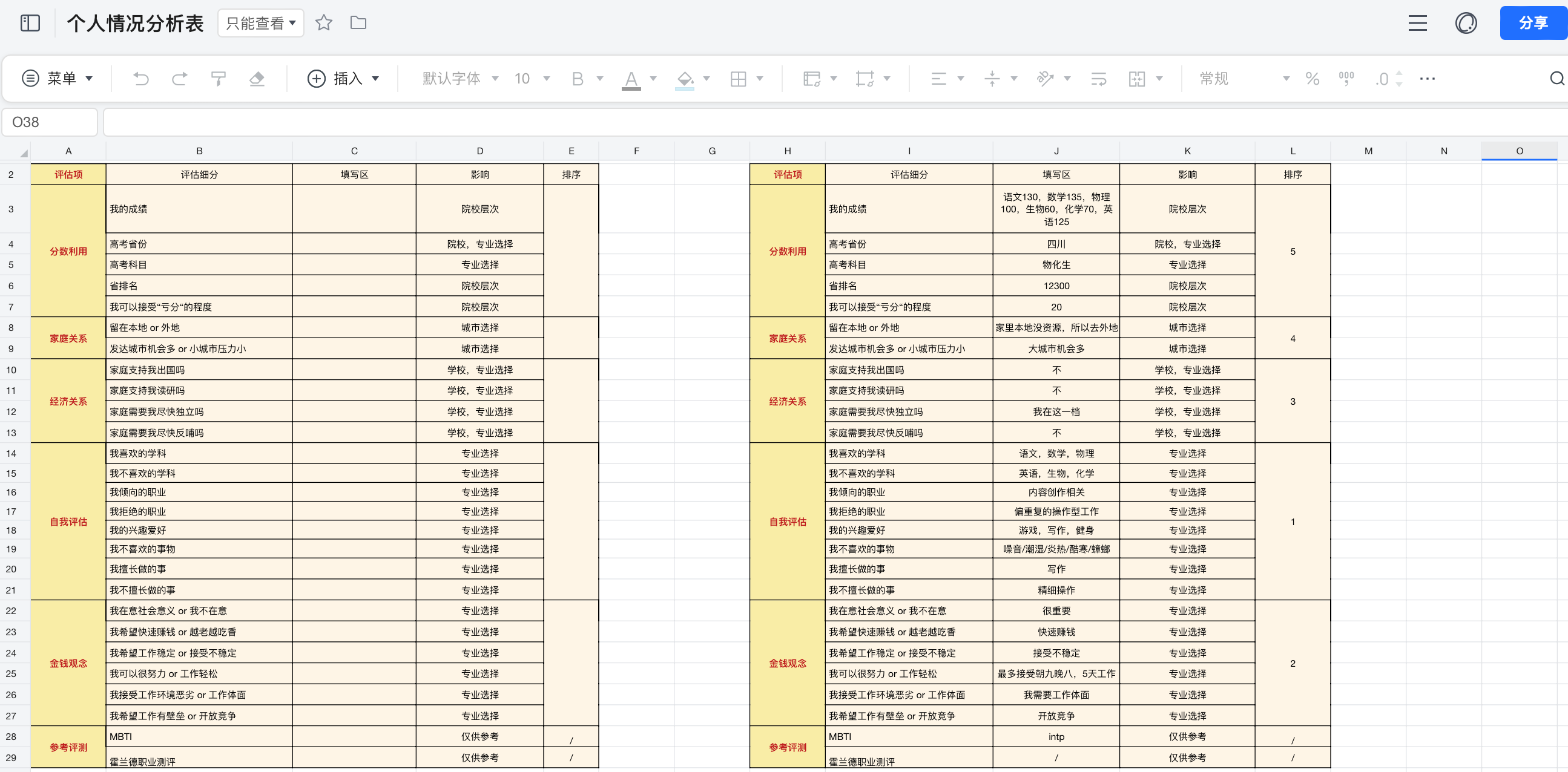Click the cell reference box O38
Screen dimensions: 1568x772
pyautogui.click(x=50, y=122)
